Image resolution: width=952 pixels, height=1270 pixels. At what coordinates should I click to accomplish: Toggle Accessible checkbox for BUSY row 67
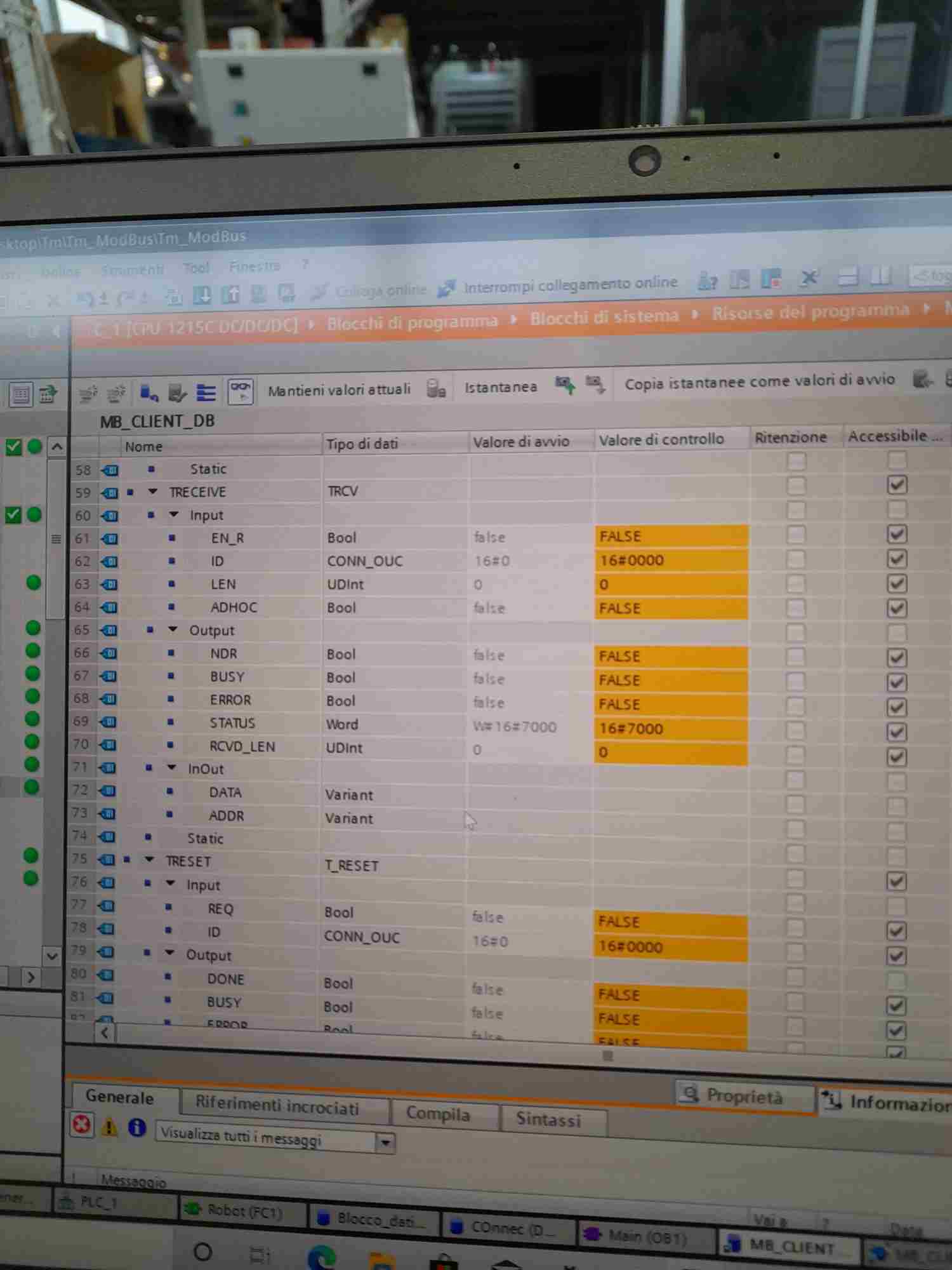point(896,682)
